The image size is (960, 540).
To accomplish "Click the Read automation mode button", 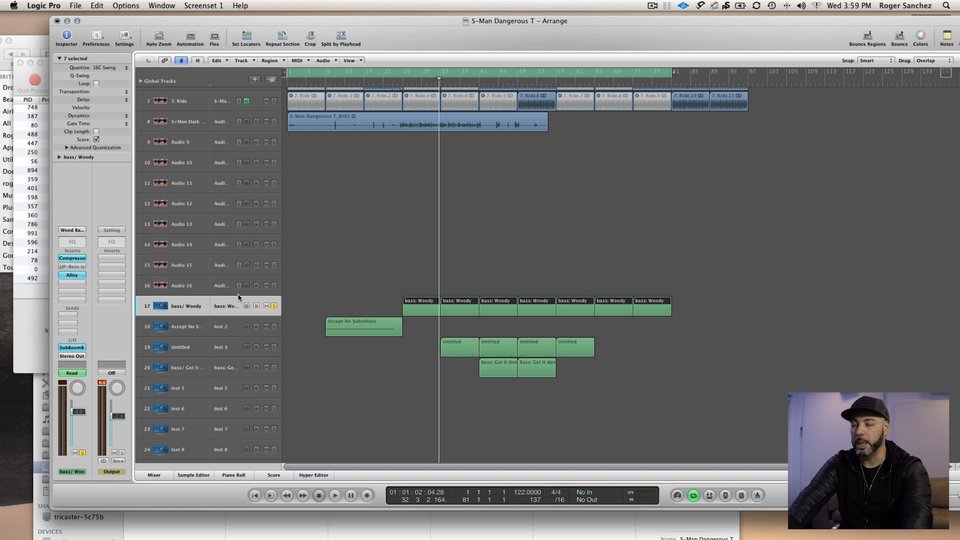I will [72, 373].
